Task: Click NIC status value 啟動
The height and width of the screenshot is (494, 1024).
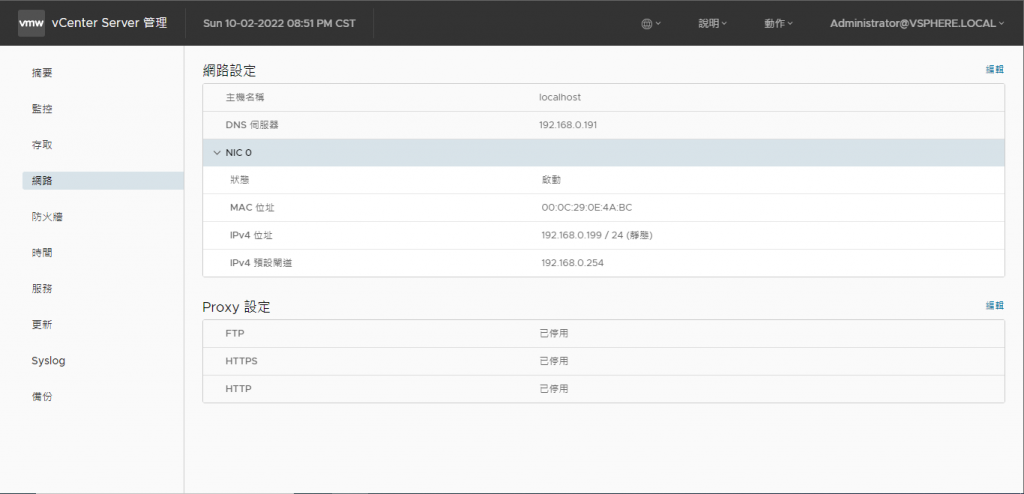Action: pyautogui.click(x=551, y=180)
